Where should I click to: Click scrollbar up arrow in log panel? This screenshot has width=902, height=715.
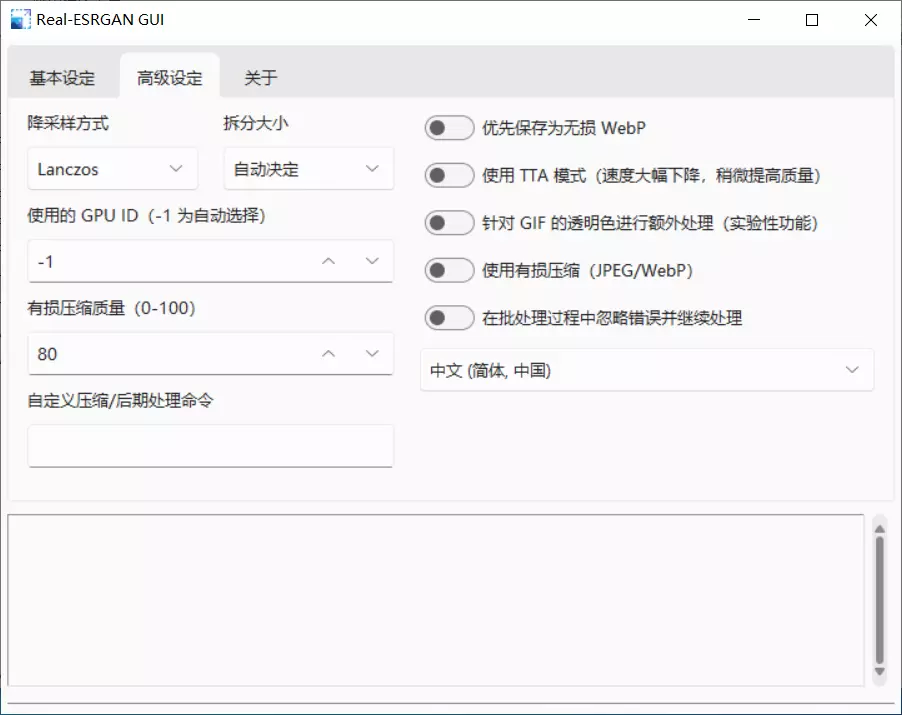pyautogui.click(x=879, y=526)
